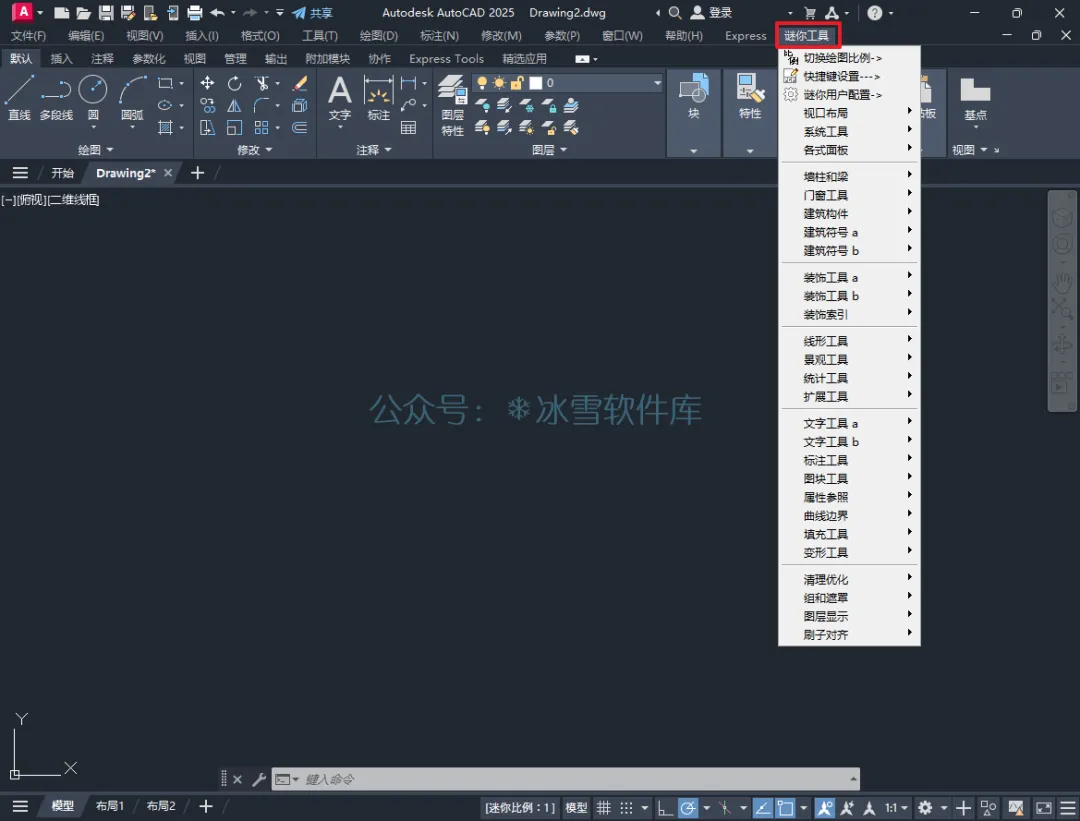Viewport: 1080px width, 821px height.
Task: Toggle object snap tracking in status bar
Action: 762,807
